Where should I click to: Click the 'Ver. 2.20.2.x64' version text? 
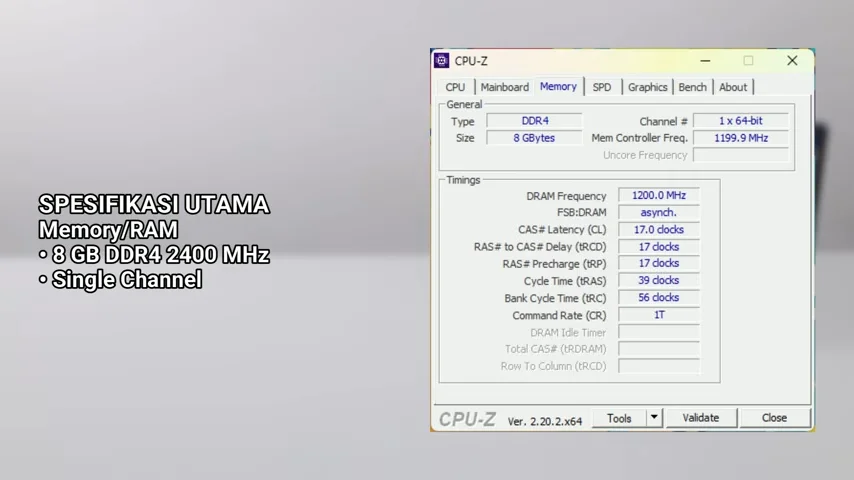[x=545, y=422]
